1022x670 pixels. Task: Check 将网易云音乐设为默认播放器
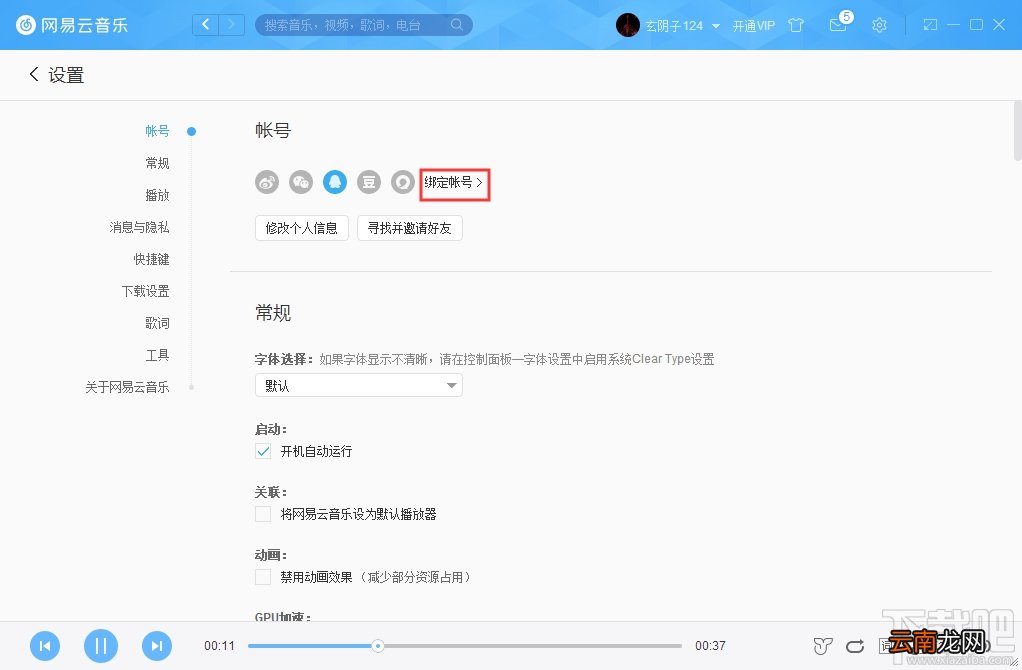tap(263, 514)
